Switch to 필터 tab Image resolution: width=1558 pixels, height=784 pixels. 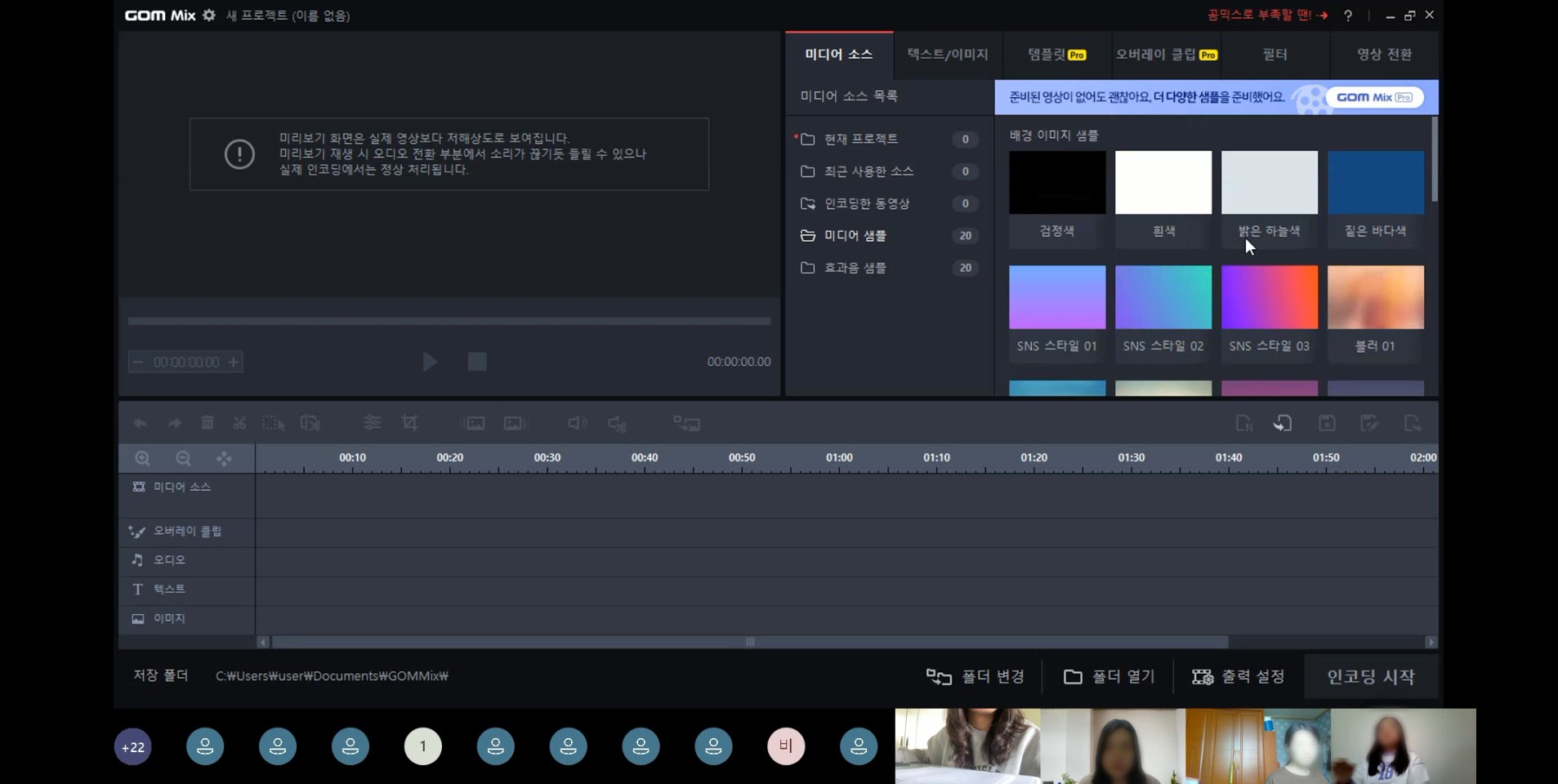(1275, 54)
